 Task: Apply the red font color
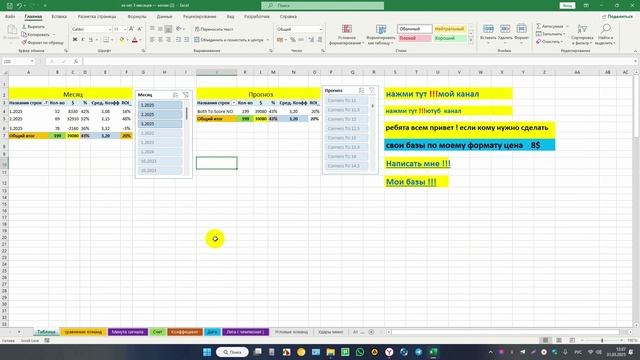(x=135, y=40)
